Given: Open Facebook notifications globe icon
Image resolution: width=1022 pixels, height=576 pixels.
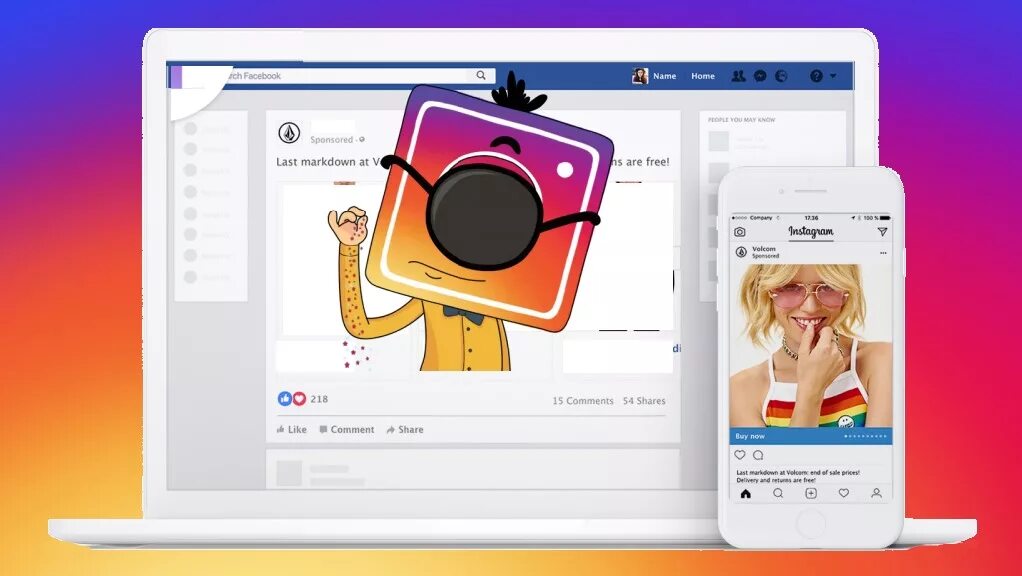Looking at the screenshot, I should 781,76.
